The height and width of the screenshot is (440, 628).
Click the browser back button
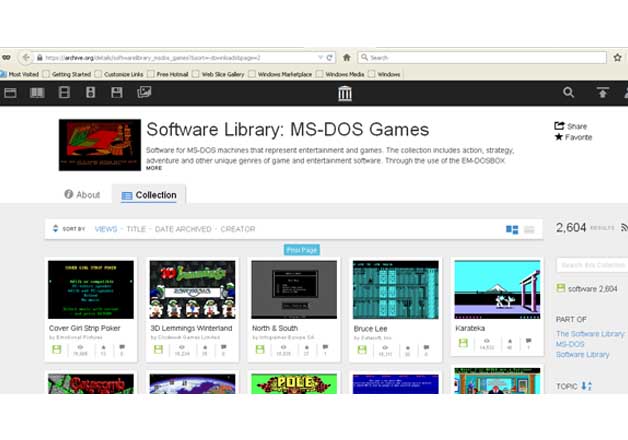click(26, 58)
